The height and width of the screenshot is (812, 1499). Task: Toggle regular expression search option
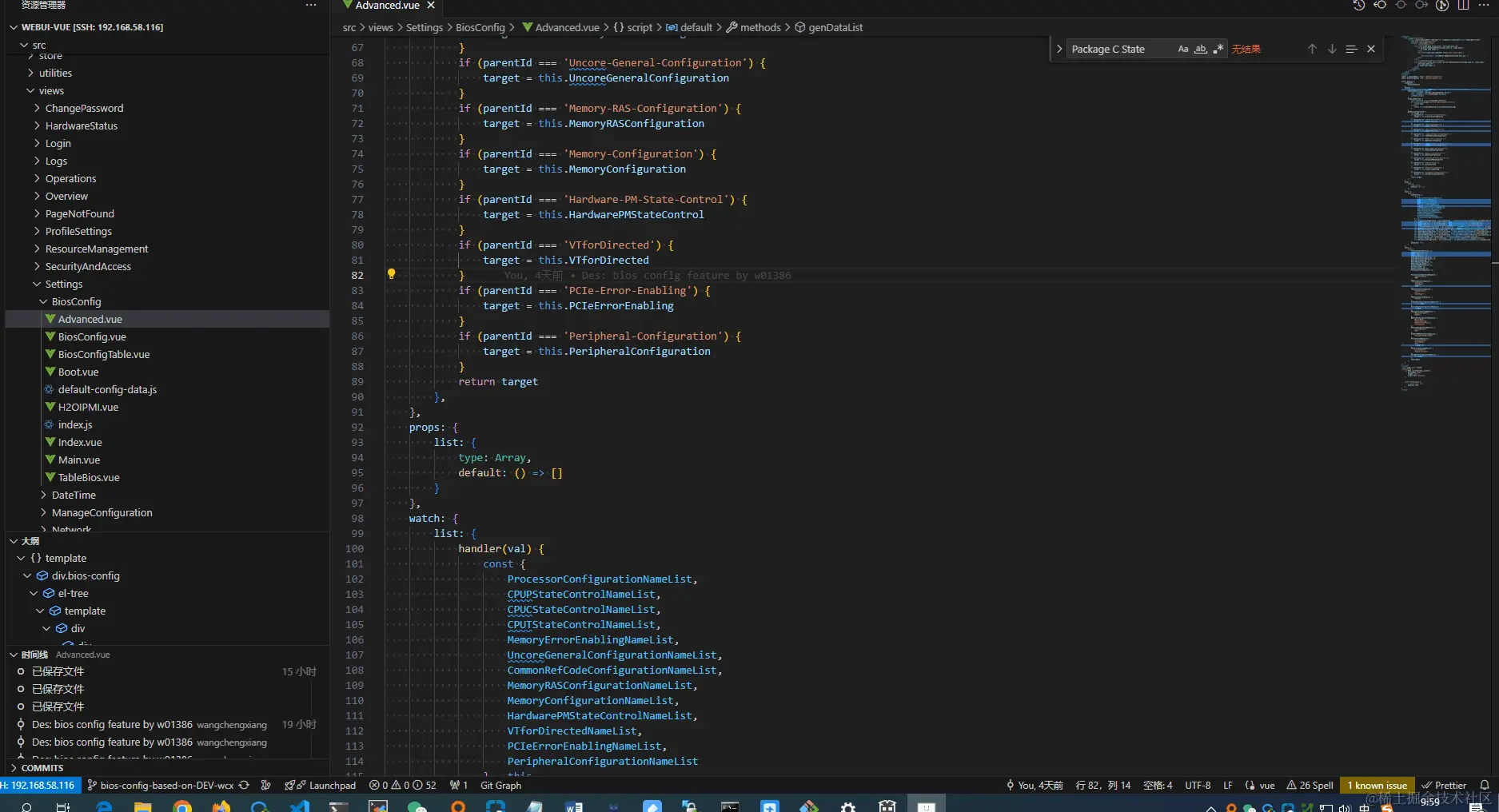1218,49
